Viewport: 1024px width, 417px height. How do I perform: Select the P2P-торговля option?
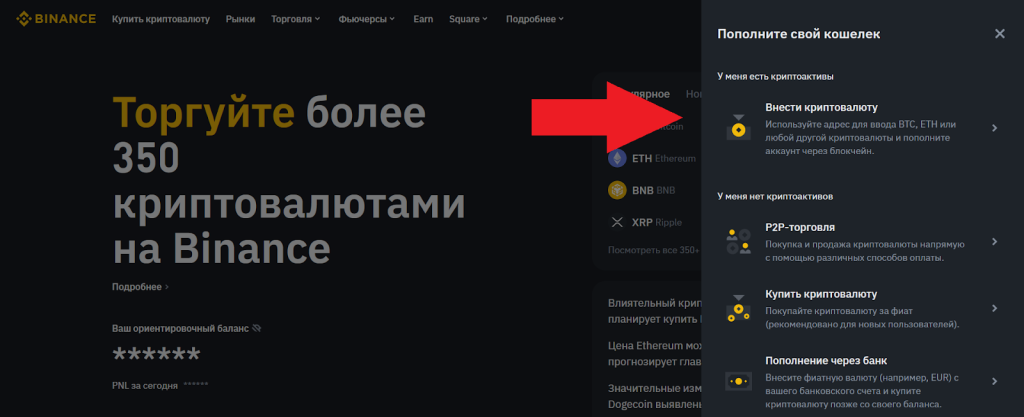[x=800, y=227]
